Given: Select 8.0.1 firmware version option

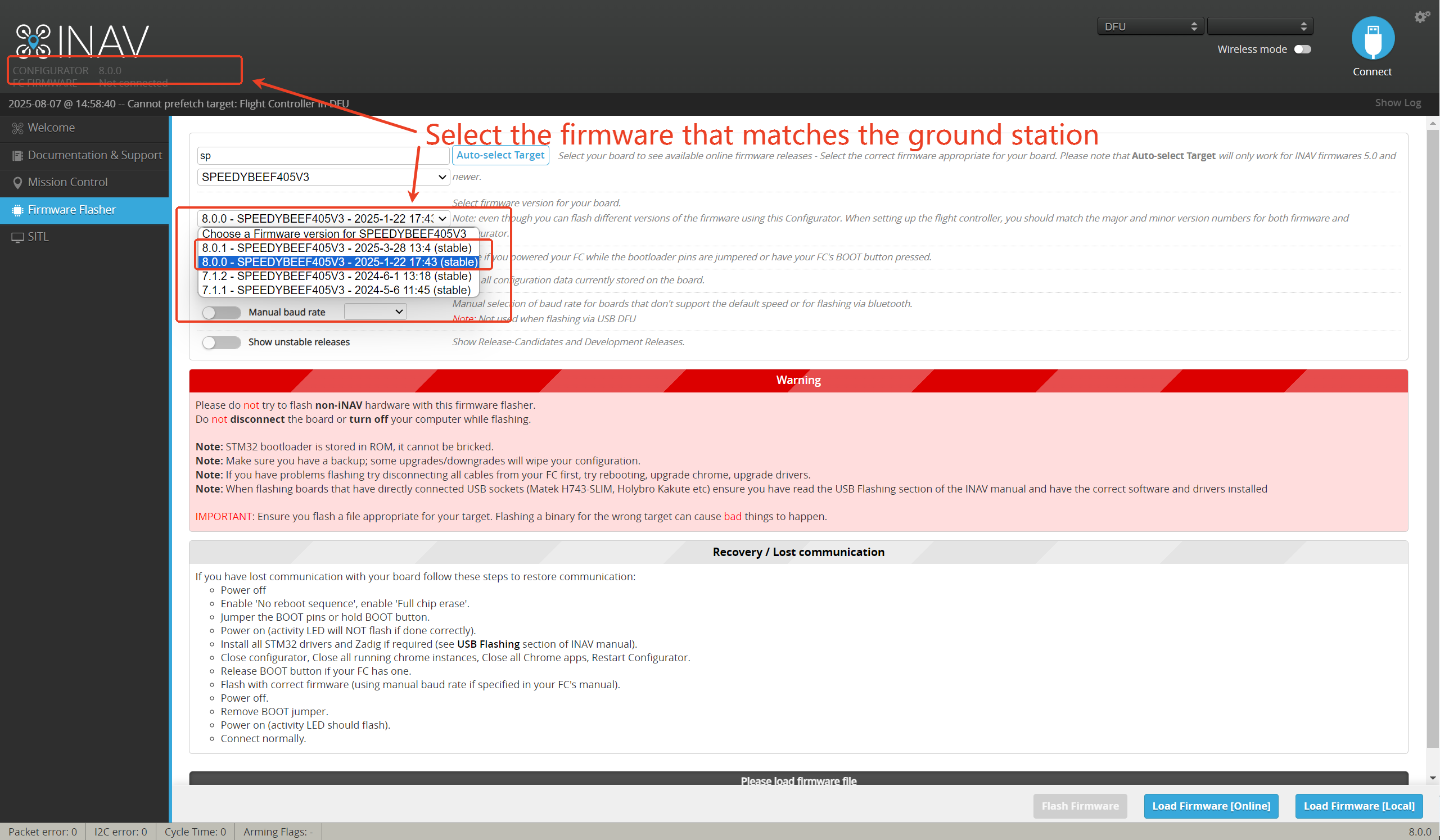Looking at the screenshot, I should point(337,247).
